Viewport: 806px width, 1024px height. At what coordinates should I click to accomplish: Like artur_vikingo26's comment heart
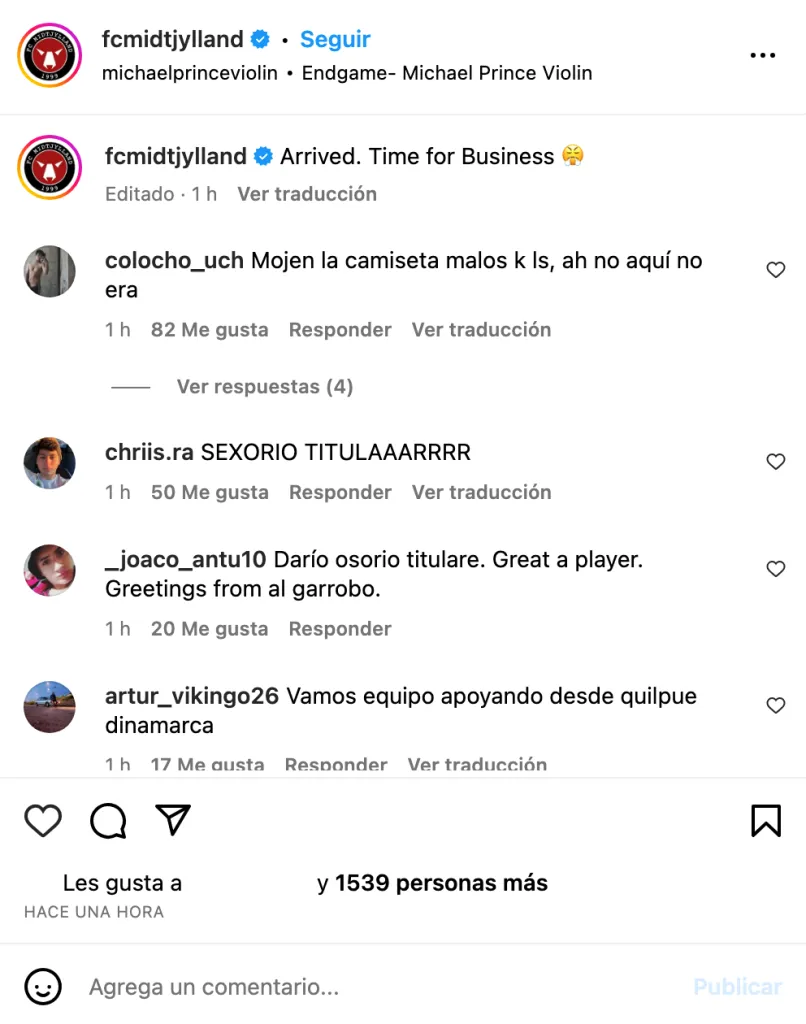776,706
